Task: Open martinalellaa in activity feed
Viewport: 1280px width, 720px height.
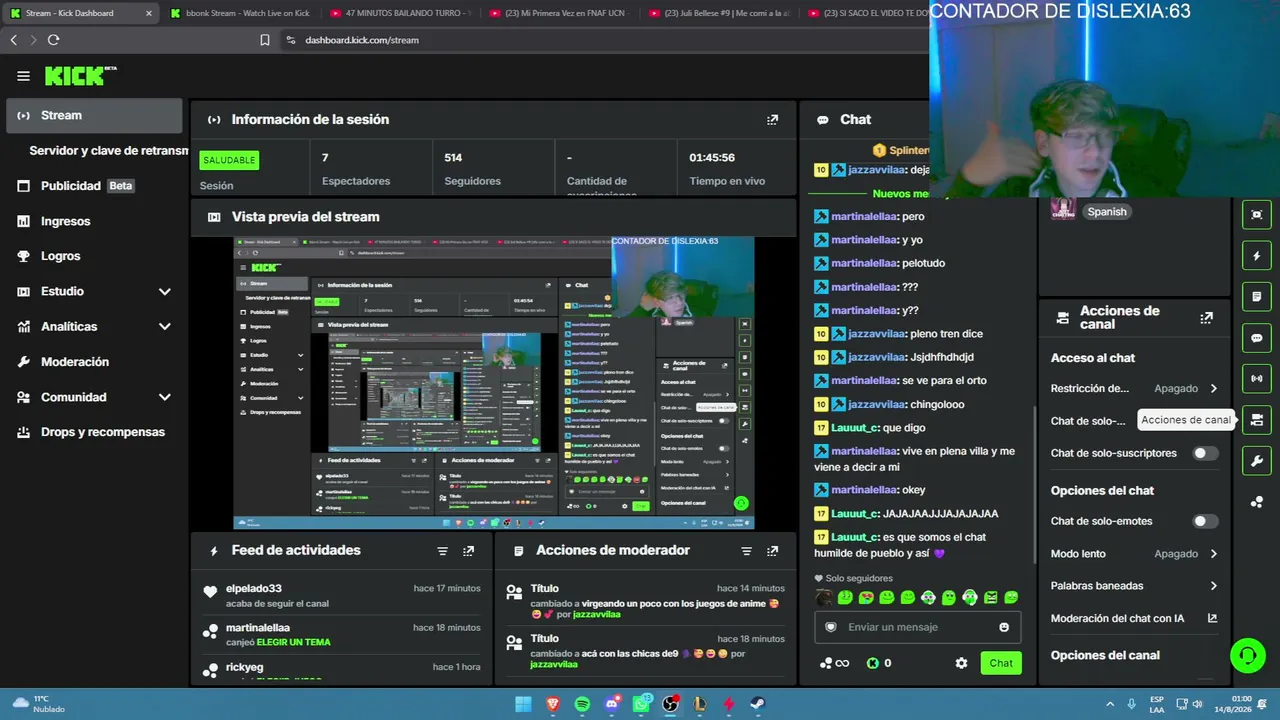Action: tap(258, 628)
